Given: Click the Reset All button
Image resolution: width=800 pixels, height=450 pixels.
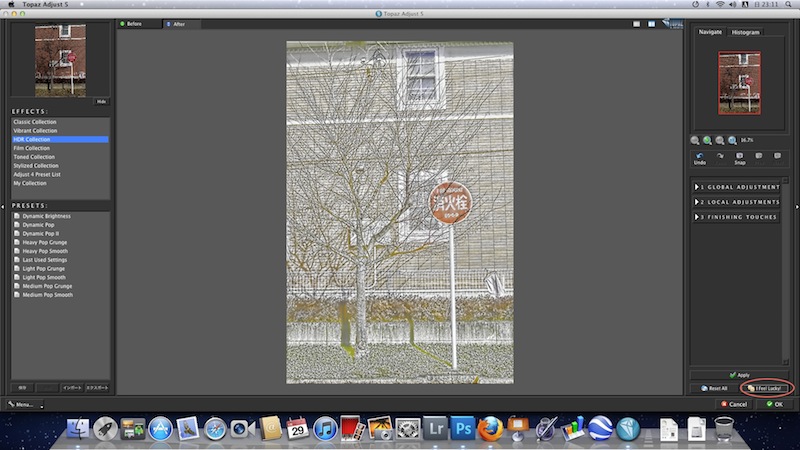Looking at the screenshot, I should [715, 388].
